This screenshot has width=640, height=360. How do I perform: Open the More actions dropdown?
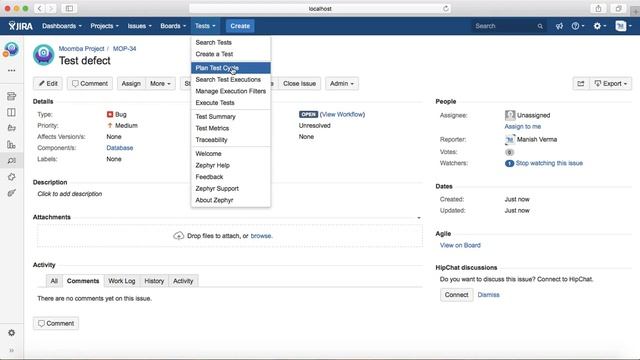160,84
